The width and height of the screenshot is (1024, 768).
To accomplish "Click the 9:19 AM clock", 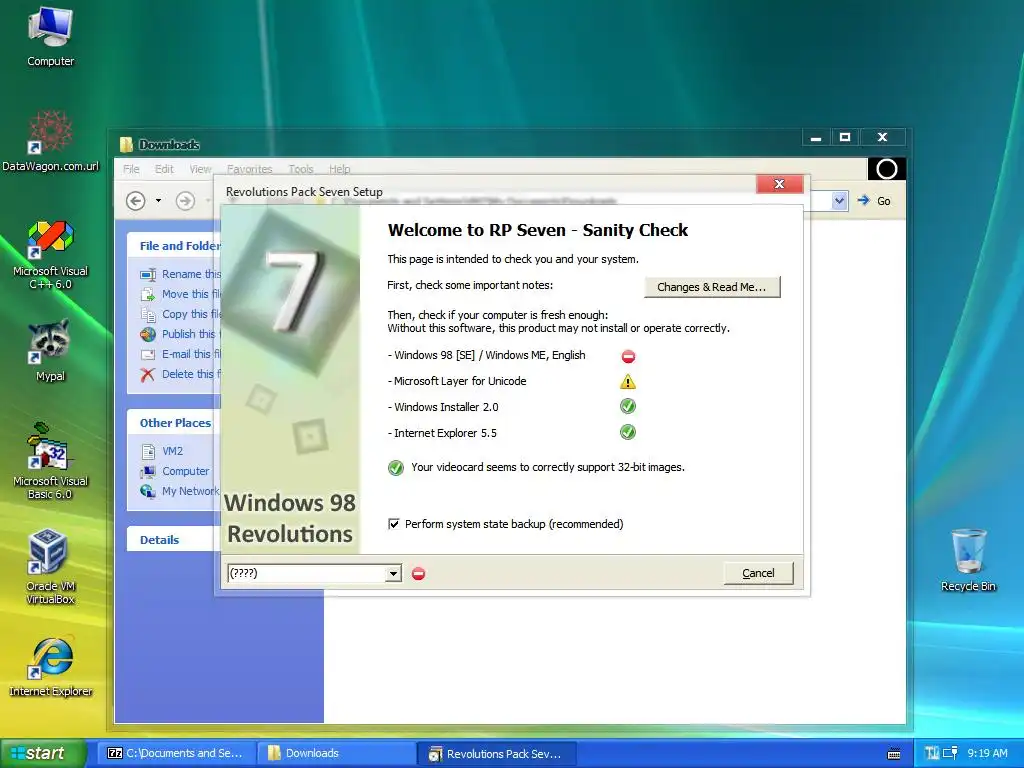I will [987, 754].
